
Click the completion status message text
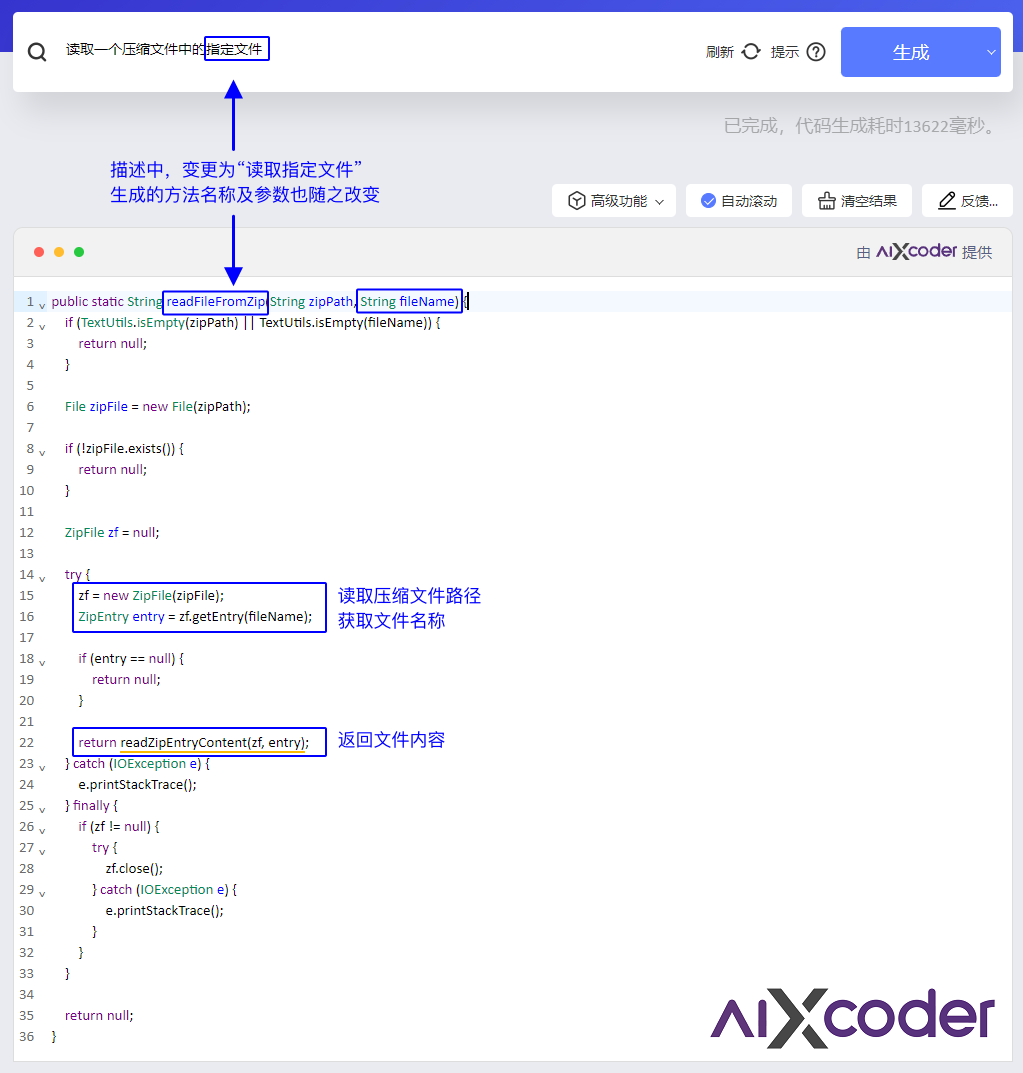862,126
